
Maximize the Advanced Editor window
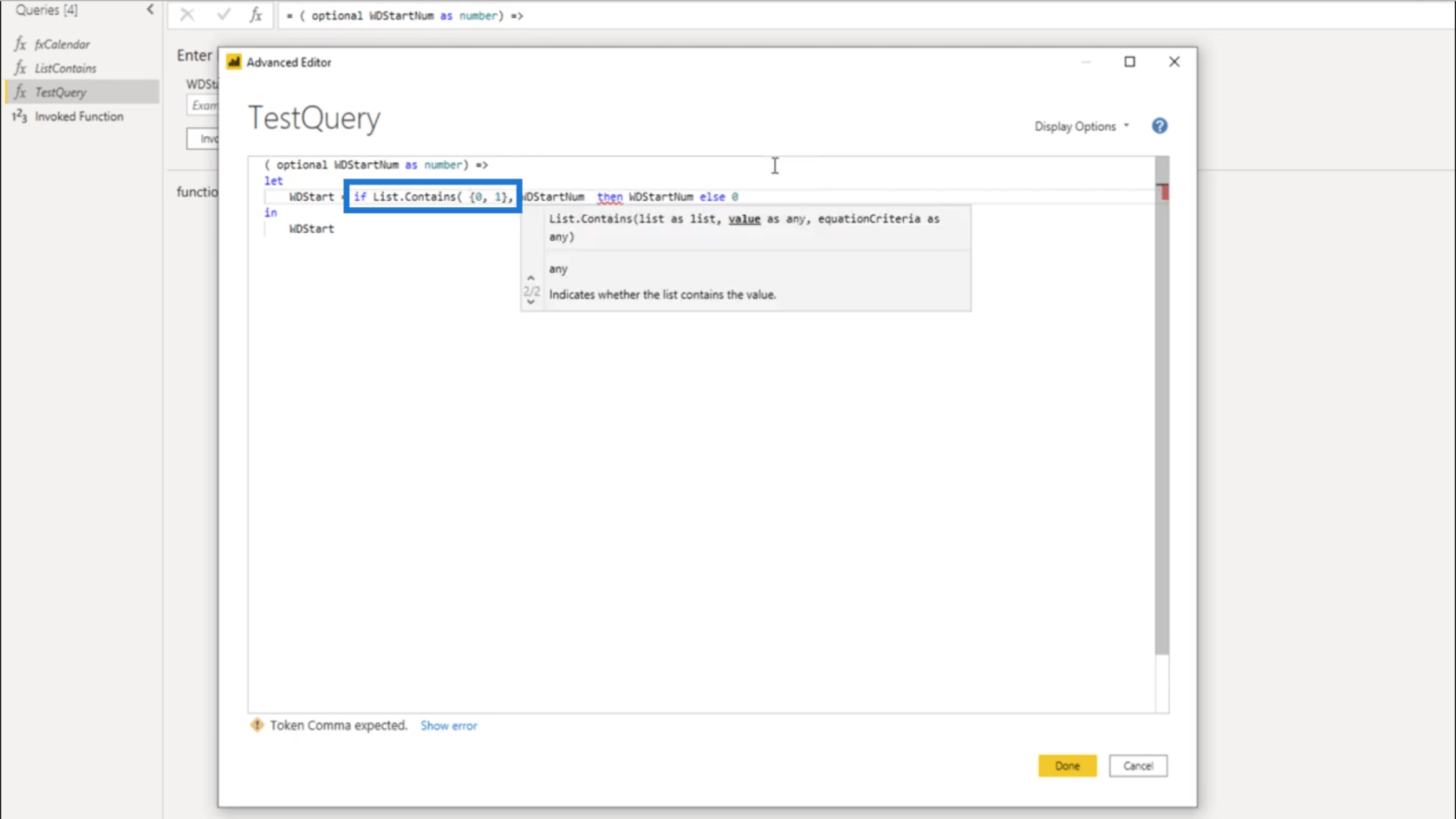coord(1129,62)
